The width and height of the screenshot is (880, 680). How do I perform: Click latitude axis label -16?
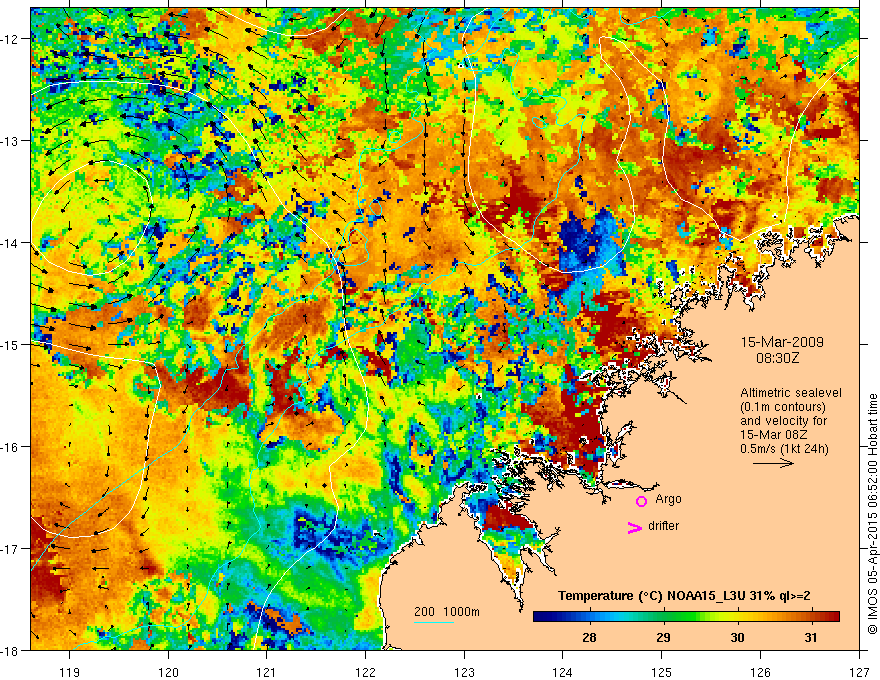click(x=10, y=447)
